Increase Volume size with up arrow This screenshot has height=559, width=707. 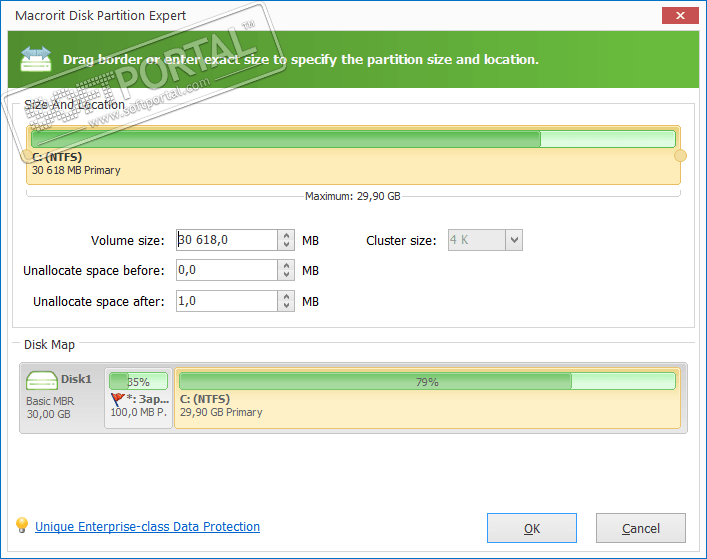pyautogui.click(x=286, y=235)
